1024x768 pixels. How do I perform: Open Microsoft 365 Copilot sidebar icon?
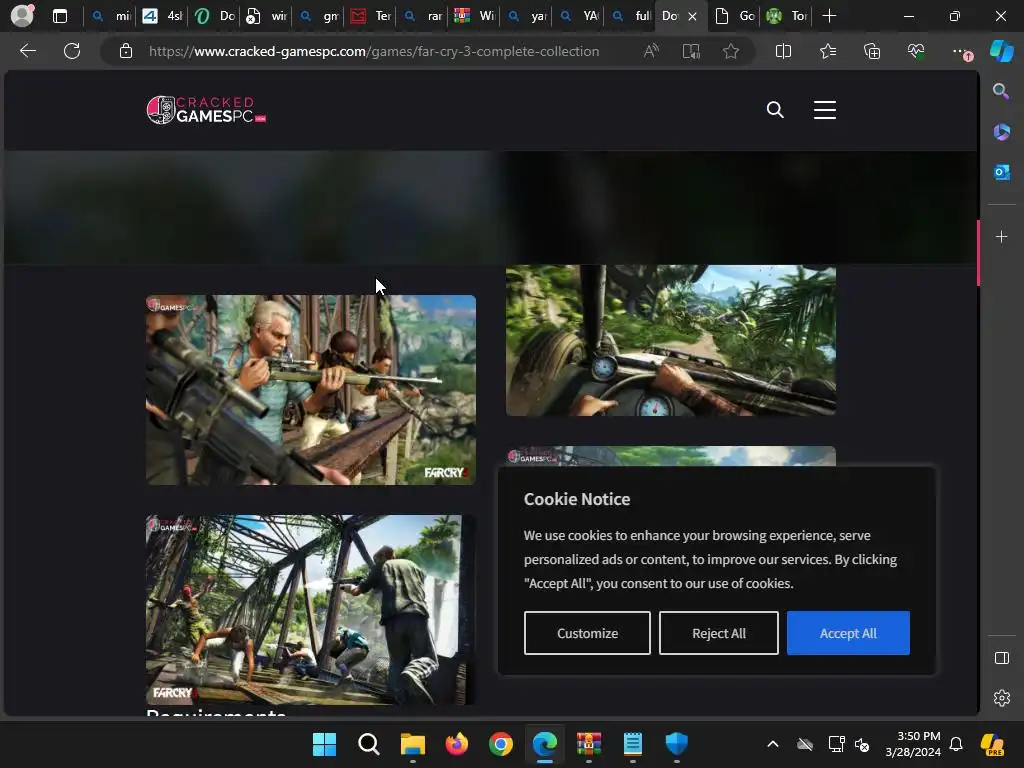[x=1001, y=132]
